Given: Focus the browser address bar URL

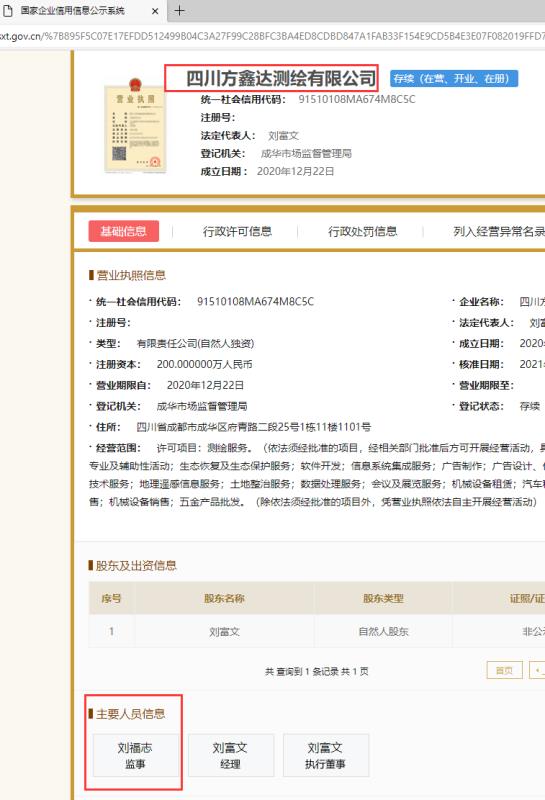Looking at the screenshot, I should click(x=272, y=36).
